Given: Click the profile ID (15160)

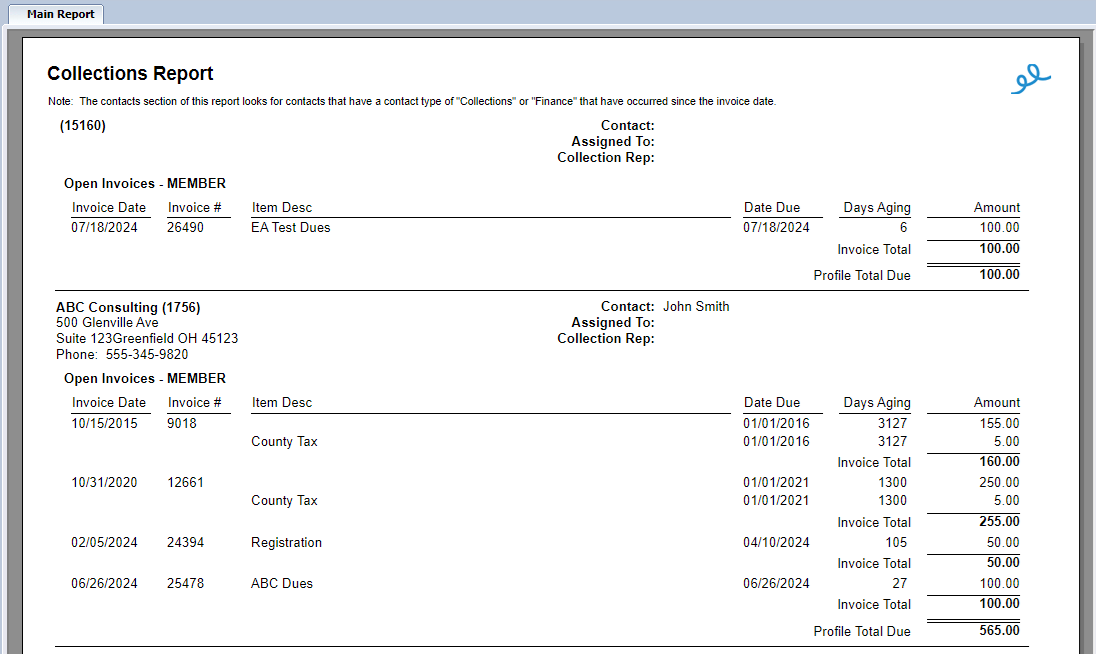Looking at the screenshot, I should [x=83, y=126].
